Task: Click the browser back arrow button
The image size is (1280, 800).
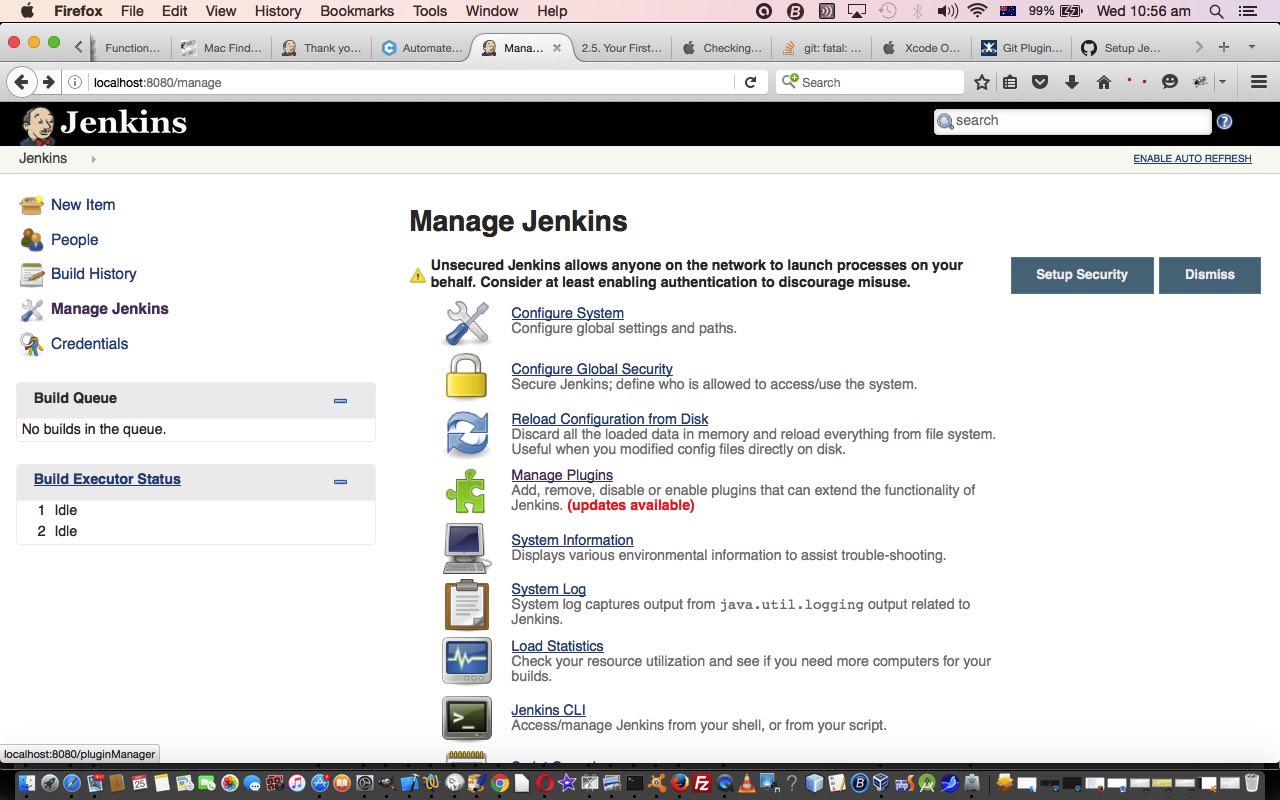Action: tap(22, 82)
